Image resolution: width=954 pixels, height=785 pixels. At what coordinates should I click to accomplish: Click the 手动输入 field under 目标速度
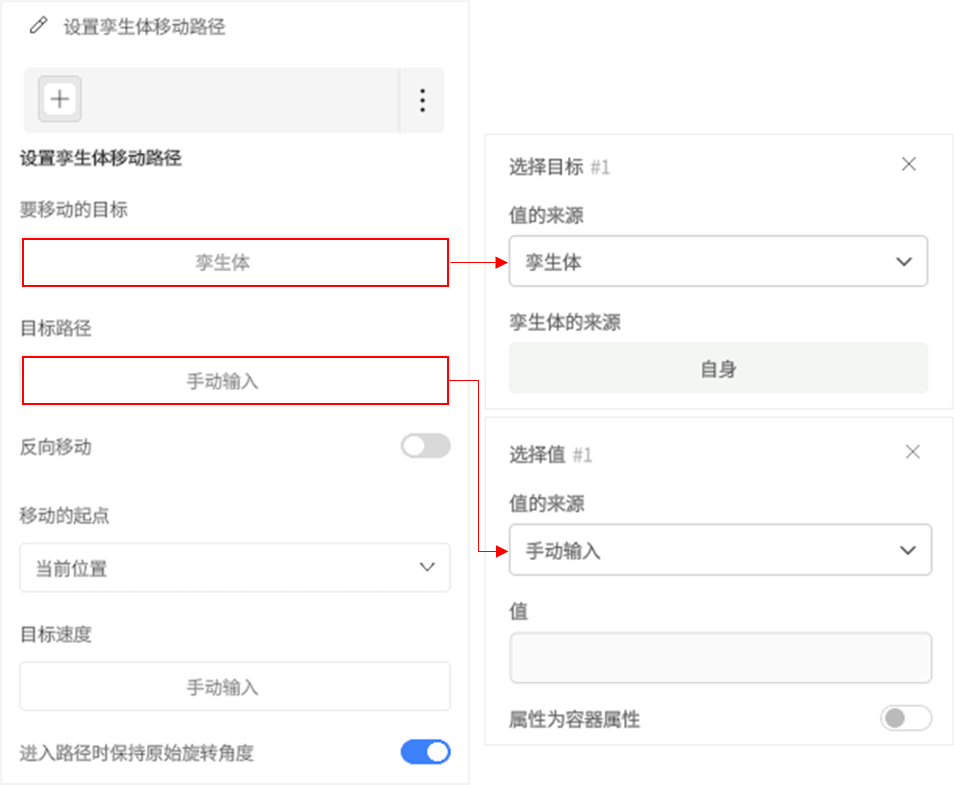click(235, 687)
